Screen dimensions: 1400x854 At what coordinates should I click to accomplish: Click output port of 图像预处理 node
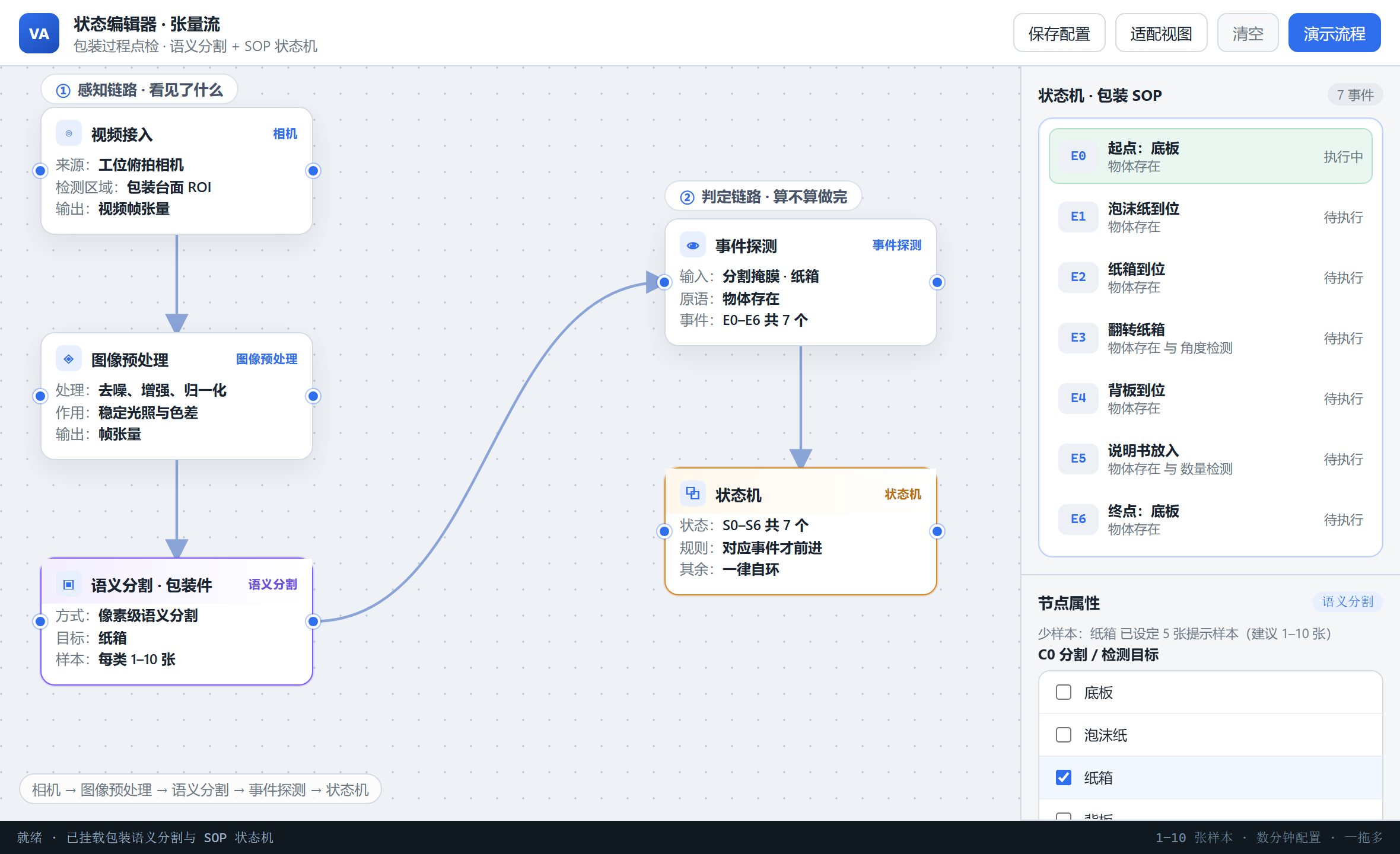313,396
